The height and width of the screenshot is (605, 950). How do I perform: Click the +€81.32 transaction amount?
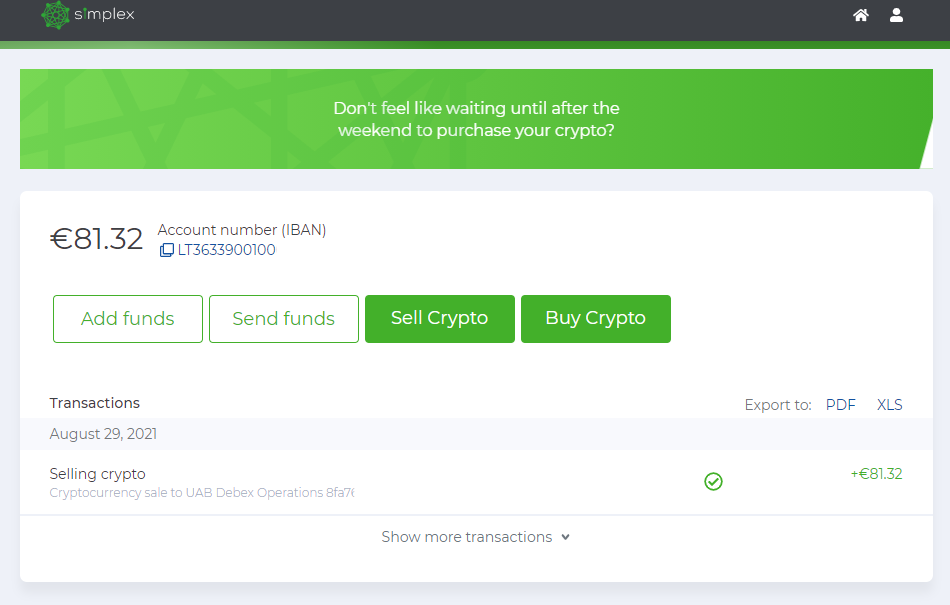[x=876, y=473]
